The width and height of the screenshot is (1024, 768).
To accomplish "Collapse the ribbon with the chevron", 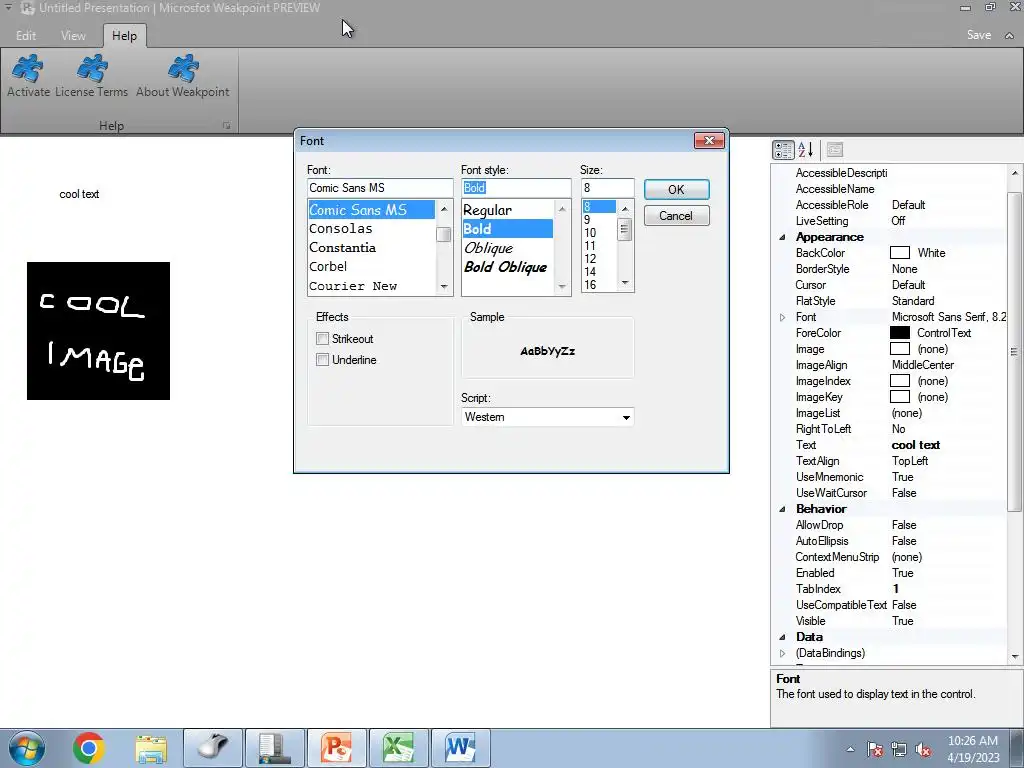I will point(1009,36).
